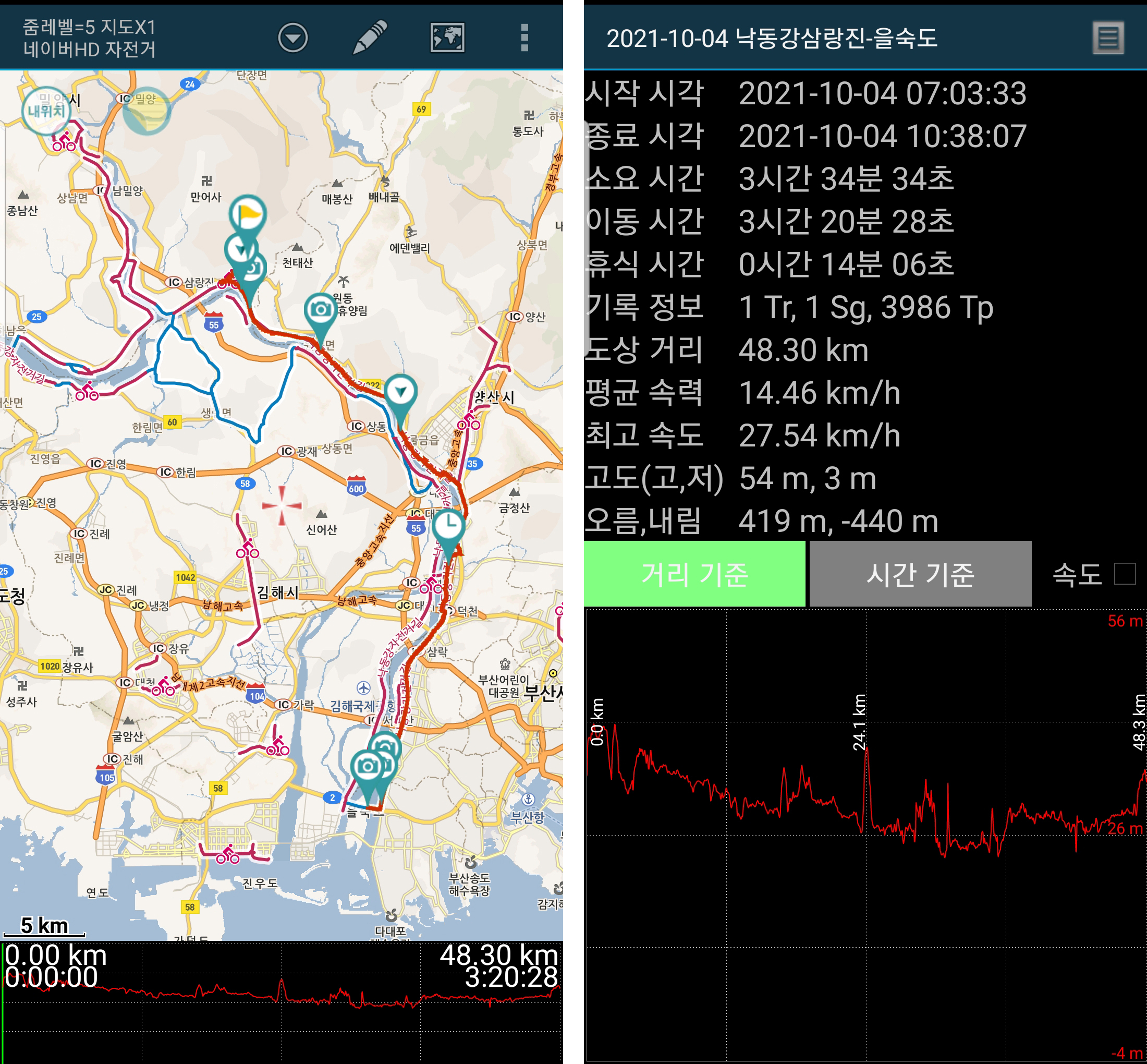Click the 휴식 시간 0시간 14분 06초 row
The width and height of the screenshot is (1147, 1064).
[865, 264]
